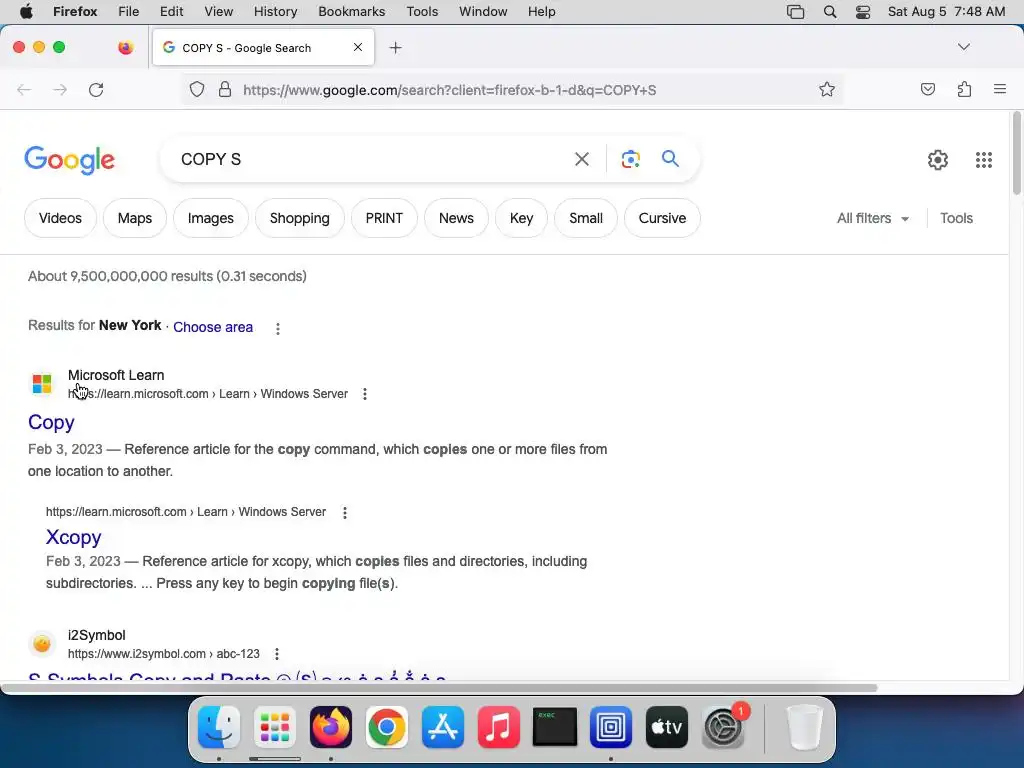Image resolution: width=1024 pixels, height=768 pixels.
Task: Go to Google homepage via logo
Action: [70, 160]
